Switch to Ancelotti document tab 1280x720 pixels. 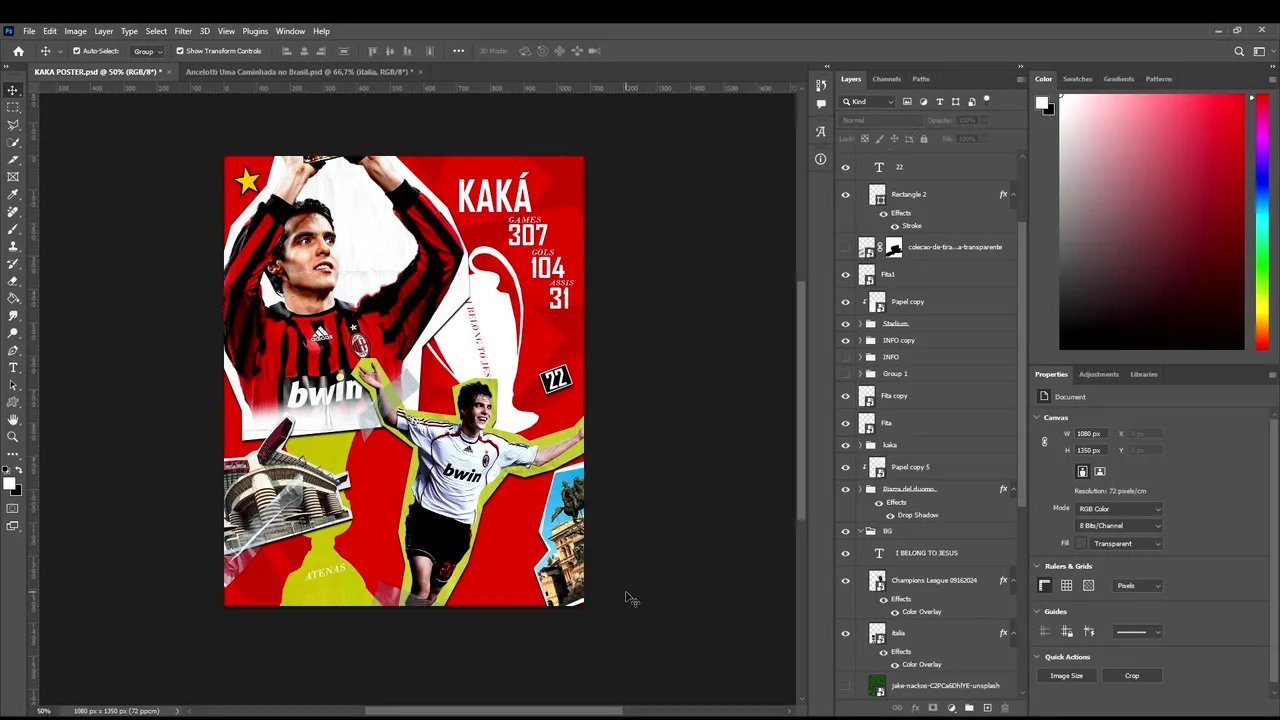(x=299, y=72)
